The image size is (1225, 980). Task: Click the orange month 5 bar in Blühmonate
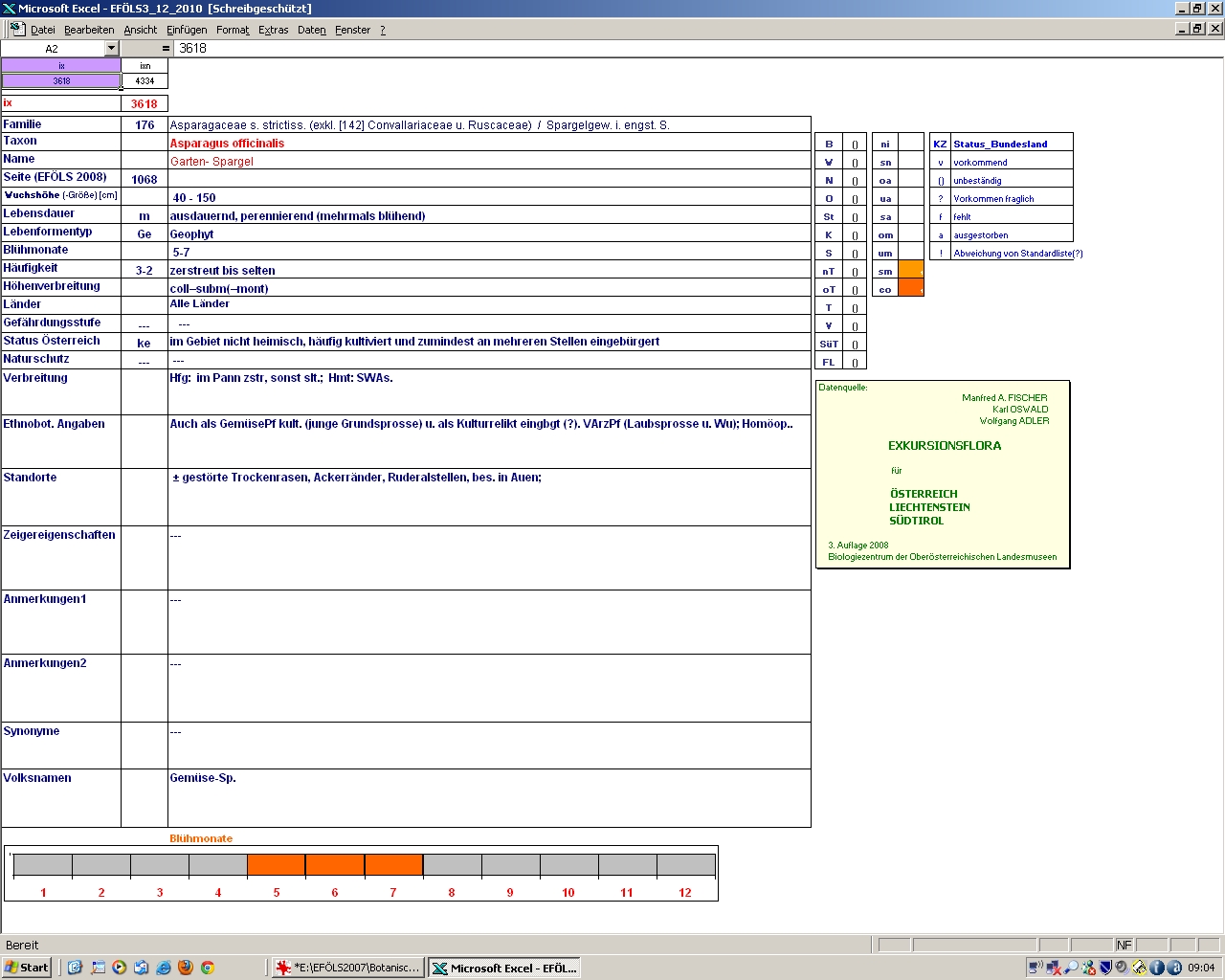point(277,865)
